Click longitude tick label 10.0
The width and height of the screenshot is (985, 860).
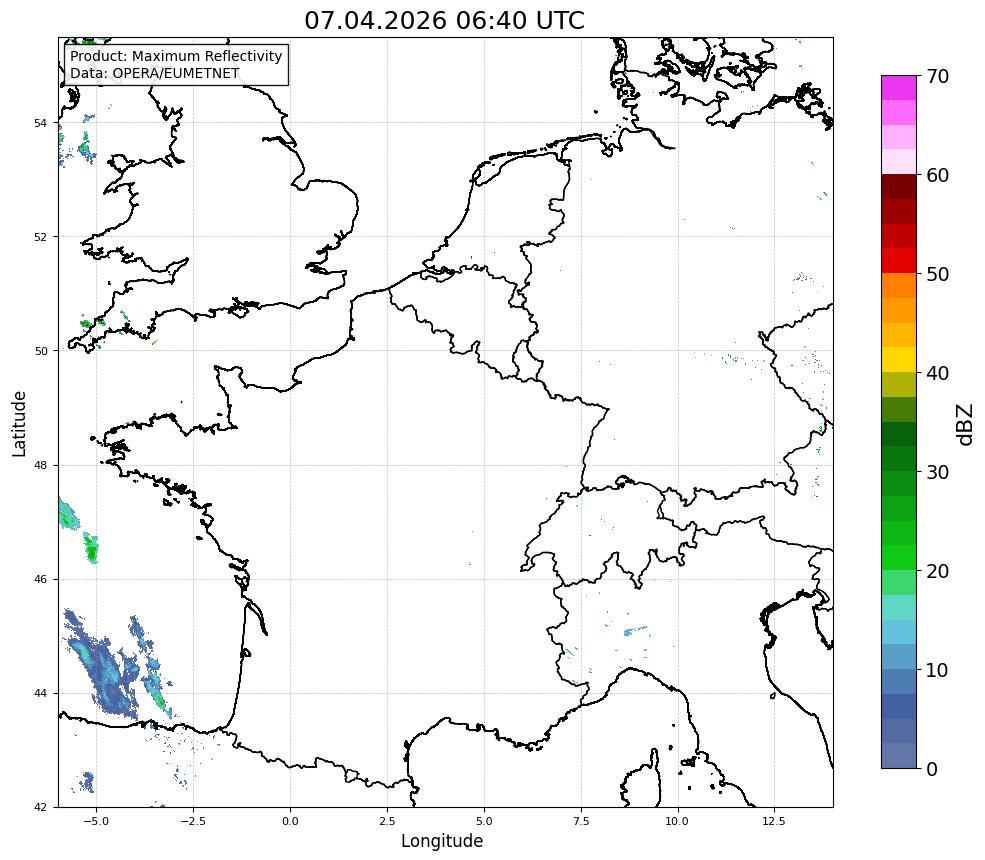pyautogui.click(x=677, y=821)
